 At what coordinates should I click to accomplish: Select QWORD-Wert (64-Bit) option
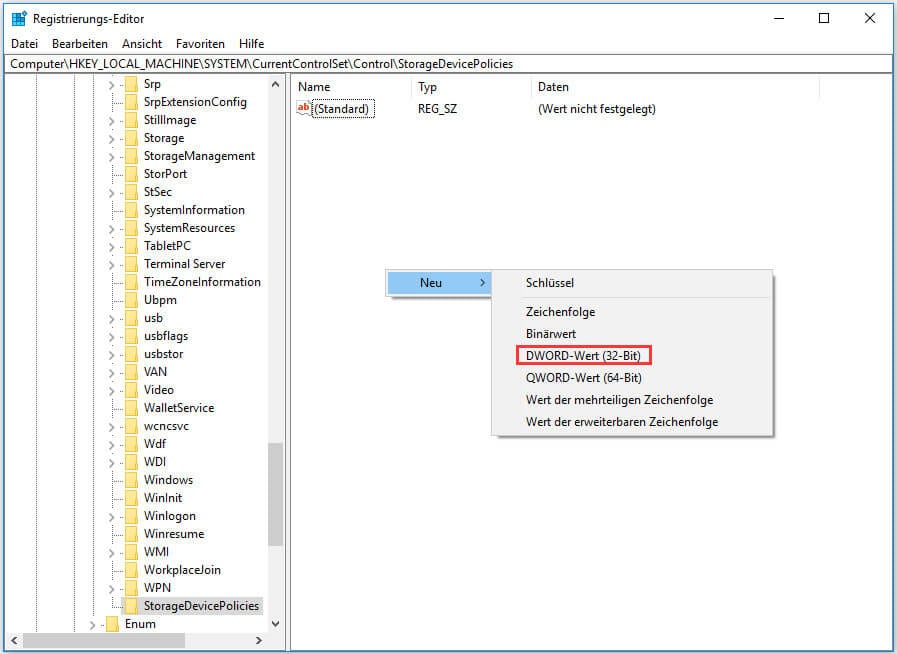(584, 378)
